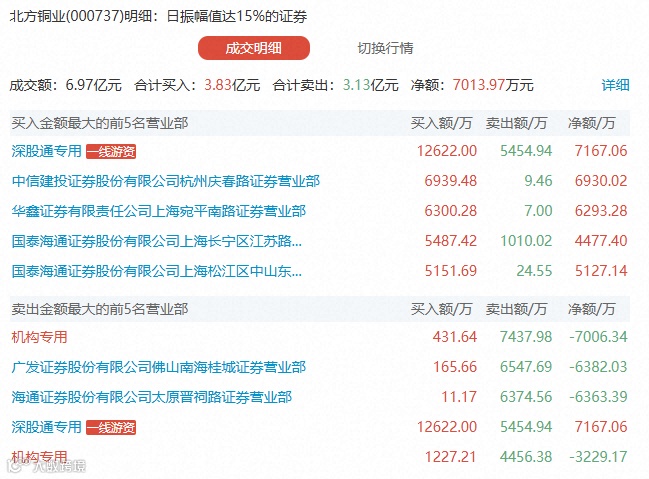
Task: Click header 卖出金额最大的前5名营业部
Action: tap(100, 309)
